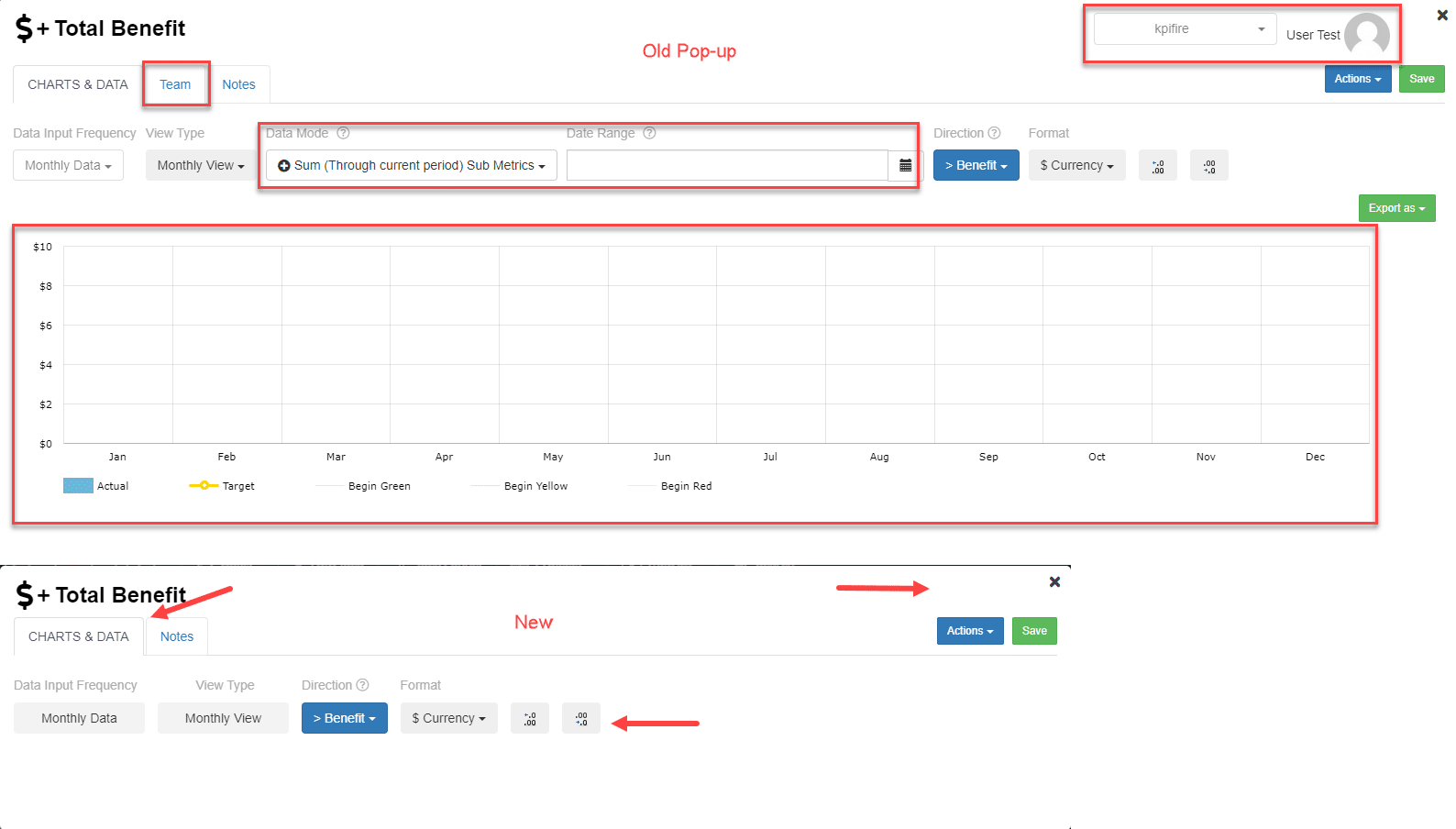Click the User Test avatar icon

[1366, 35]
